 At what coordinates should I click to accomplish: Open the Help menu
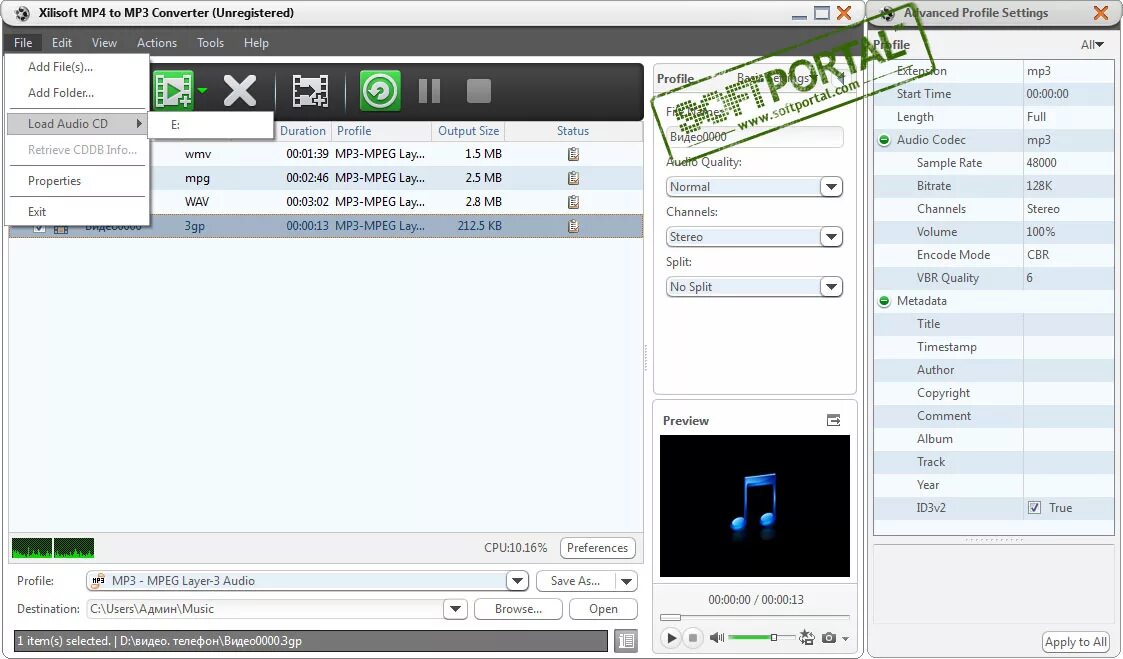[256, 43]
